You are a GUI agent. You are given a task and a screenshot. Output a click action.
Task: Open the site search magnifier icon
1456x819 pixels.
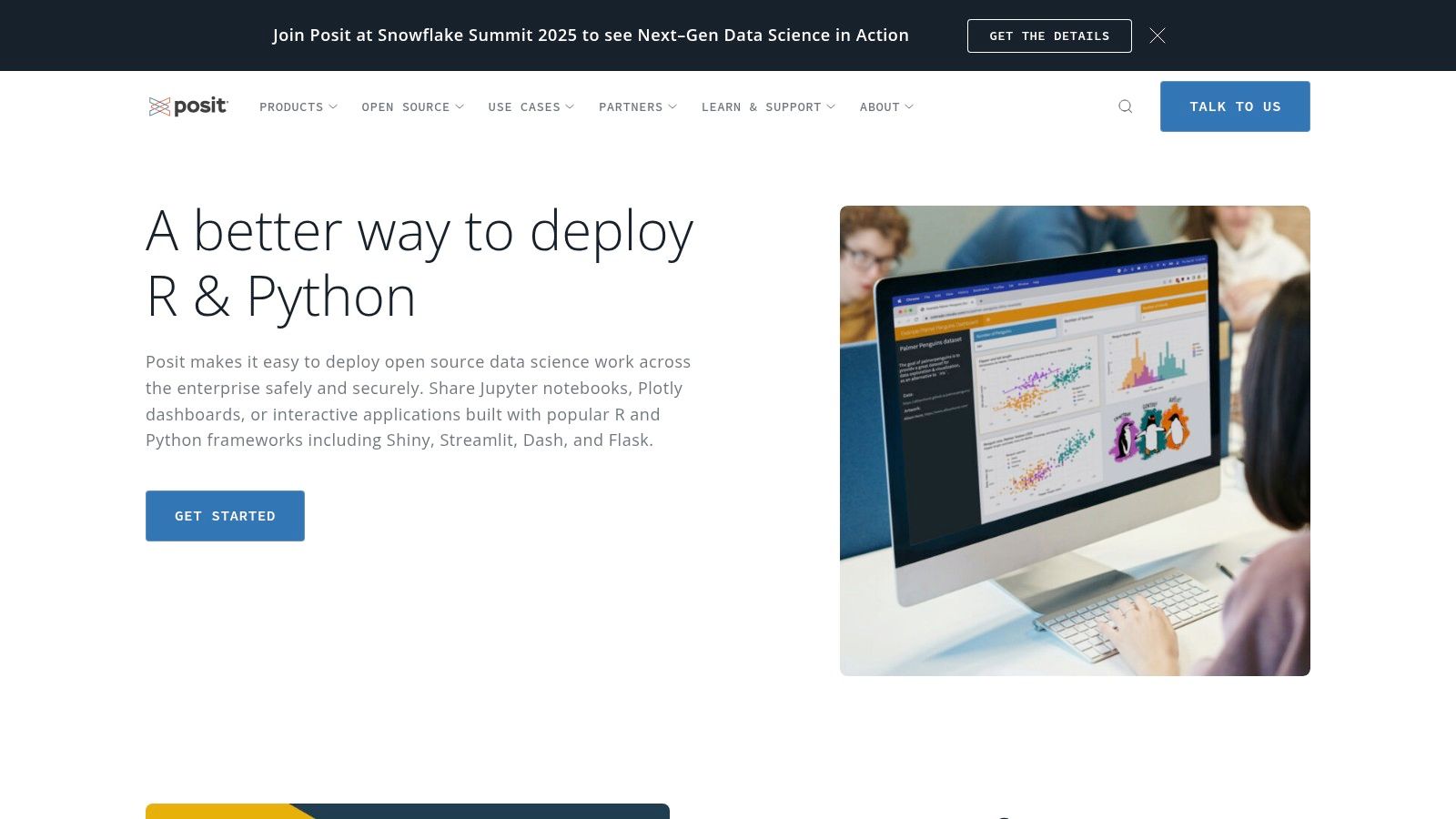click(x=1126, y=106)
